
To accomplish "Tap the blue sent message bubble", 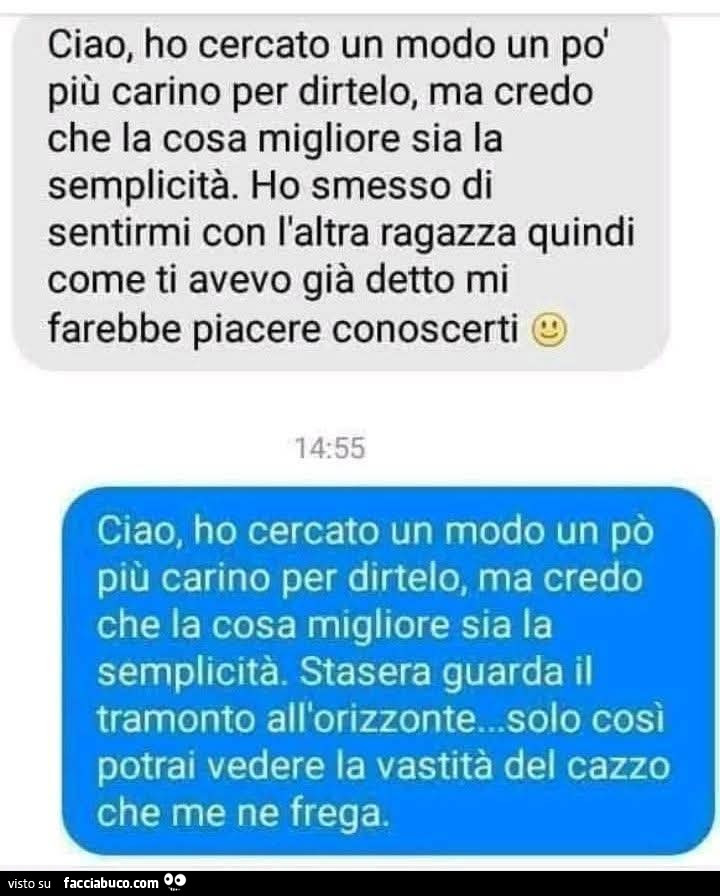I will coord(389,671).
